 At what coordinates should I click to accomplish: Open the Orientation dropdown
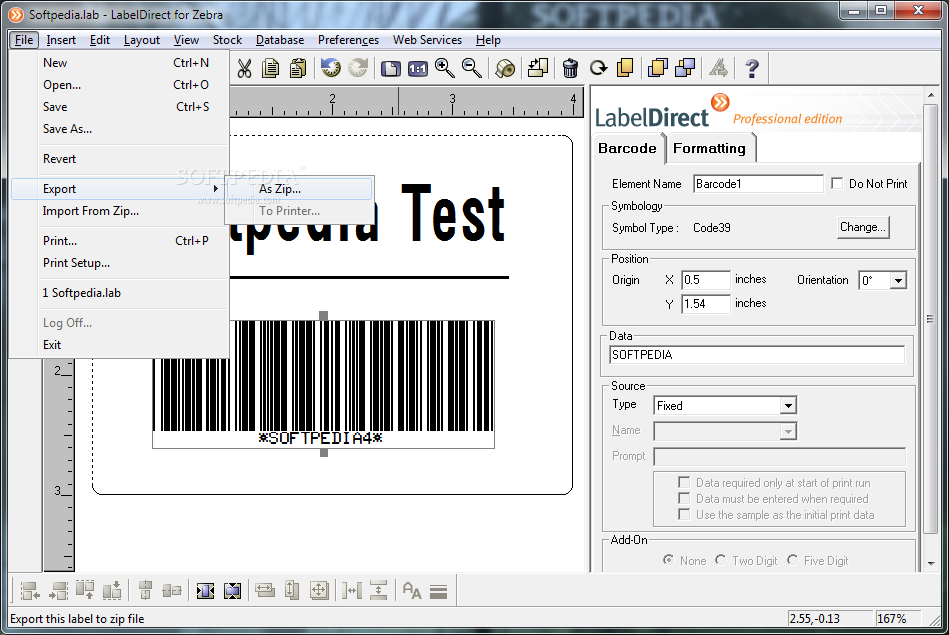[x=898, y=280]
